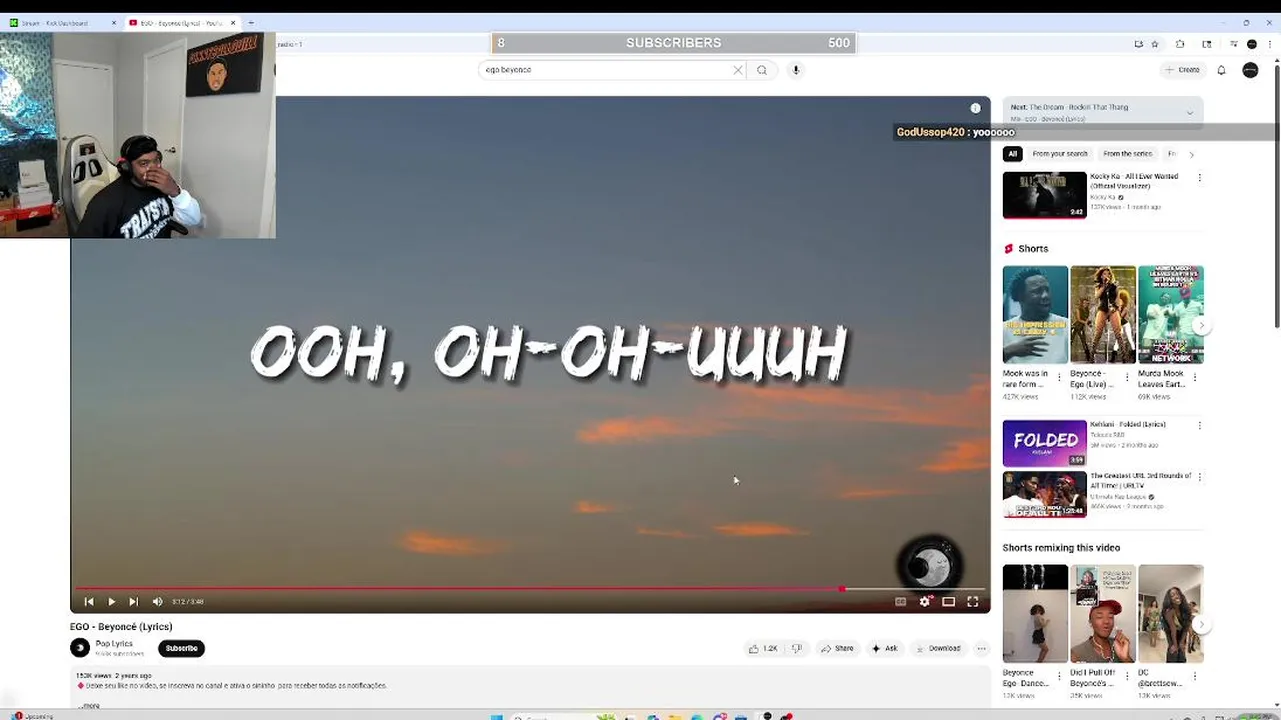Click the search magnifier button
The width and height of the screenshot is (1281, 720).
[x=762, y=70]
